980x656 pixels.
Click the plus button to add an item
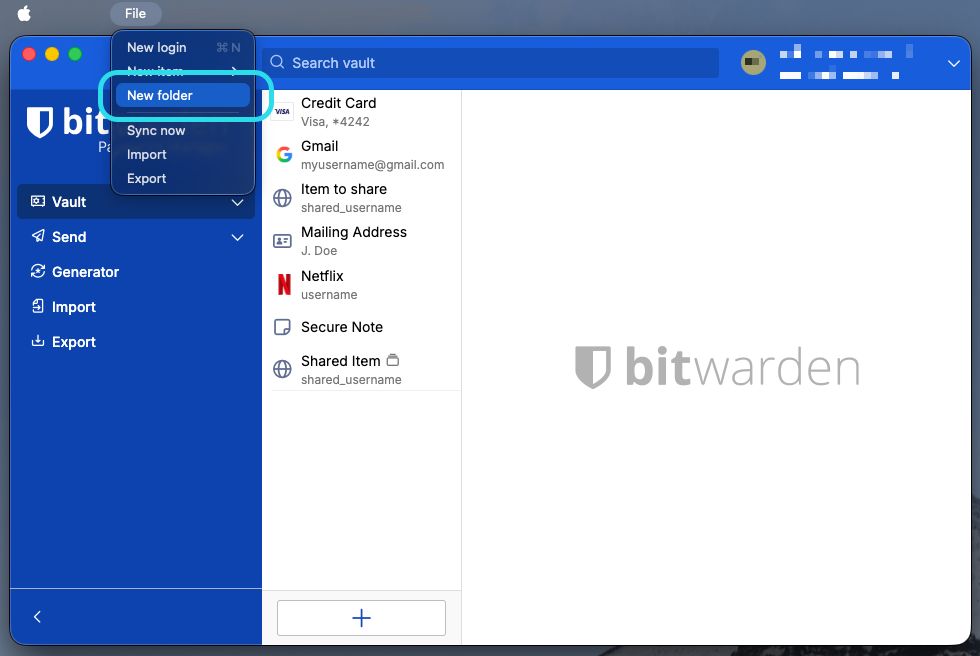click(361, 617)
